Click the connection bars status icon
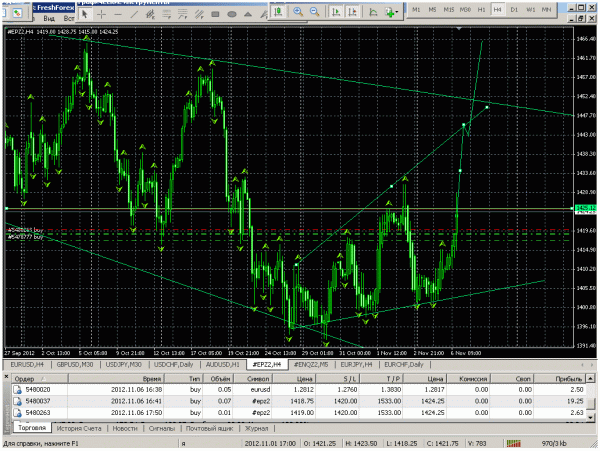This screenshot has width=600, height=451. [x=514, y=443]
